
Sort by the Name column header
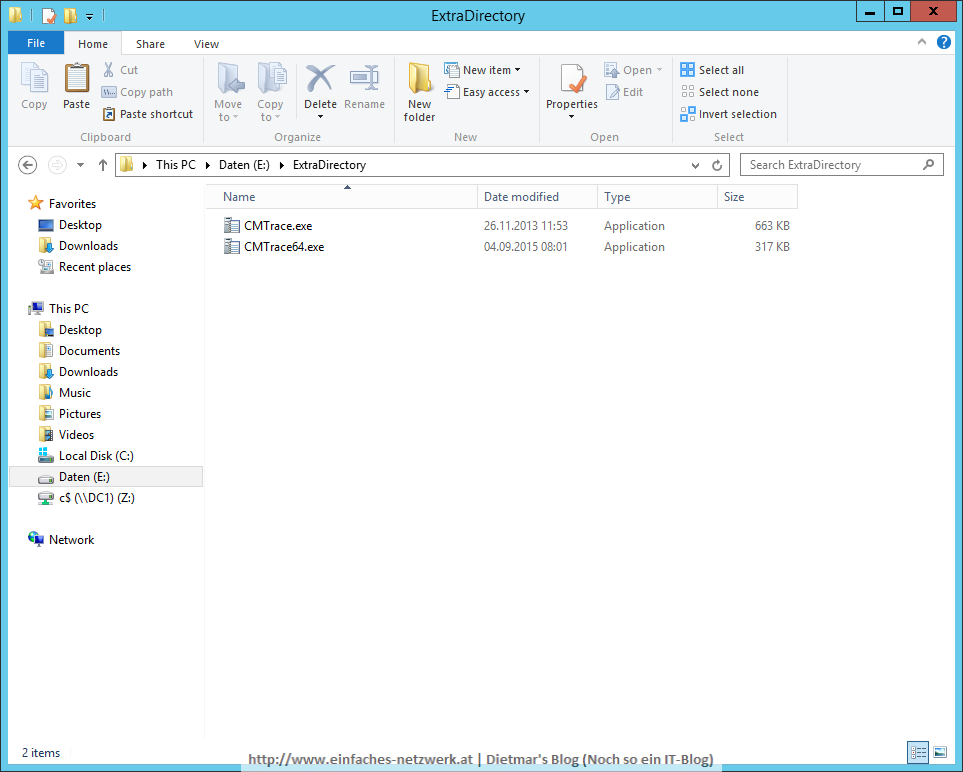pyautogui.click(x=341, y=197)
